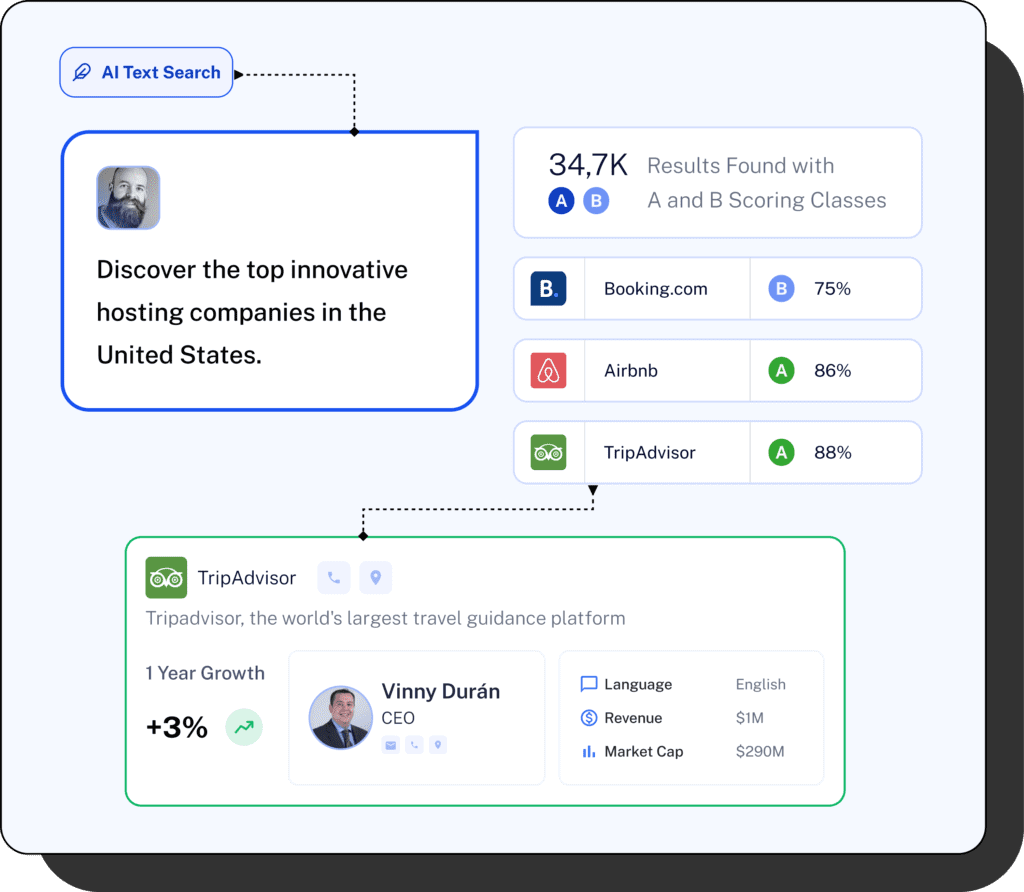Open Vinny Durán's profile photo

tap(340, 717)
